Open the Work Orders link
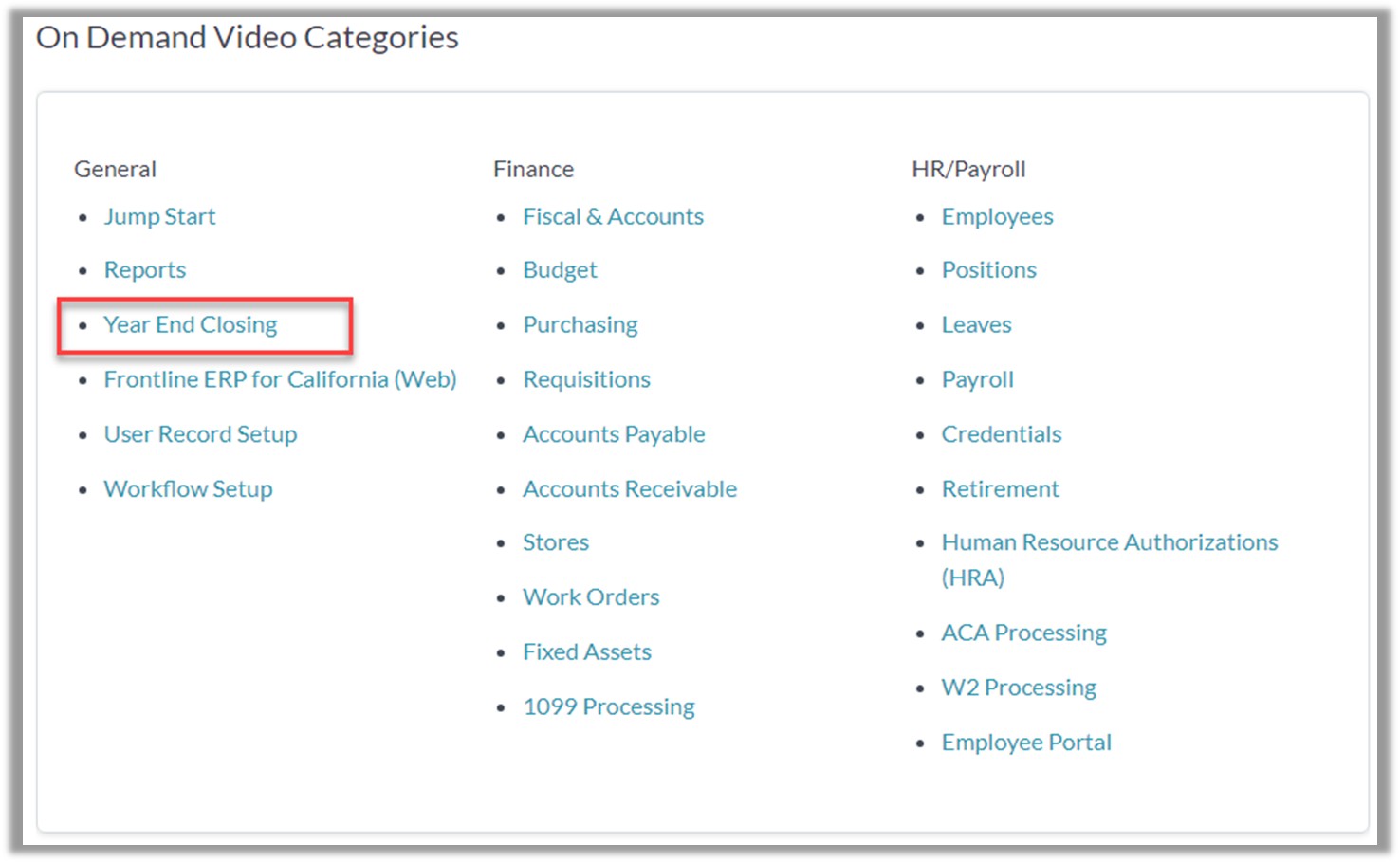Viewport: 1400px width, 862px height. point(592,597)
